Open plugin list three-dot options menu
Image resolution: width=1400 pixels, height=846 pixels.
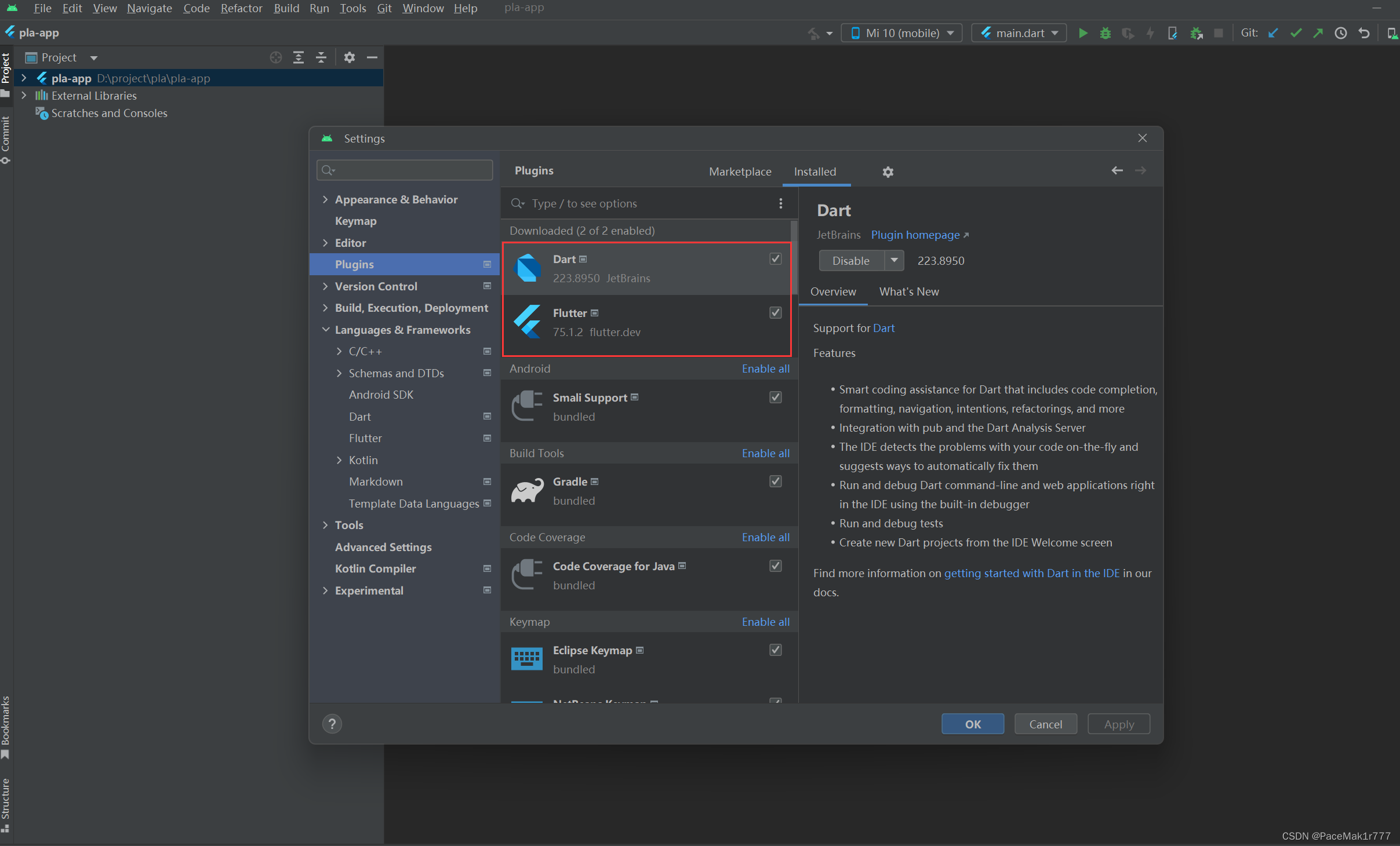tap(781, 203)
